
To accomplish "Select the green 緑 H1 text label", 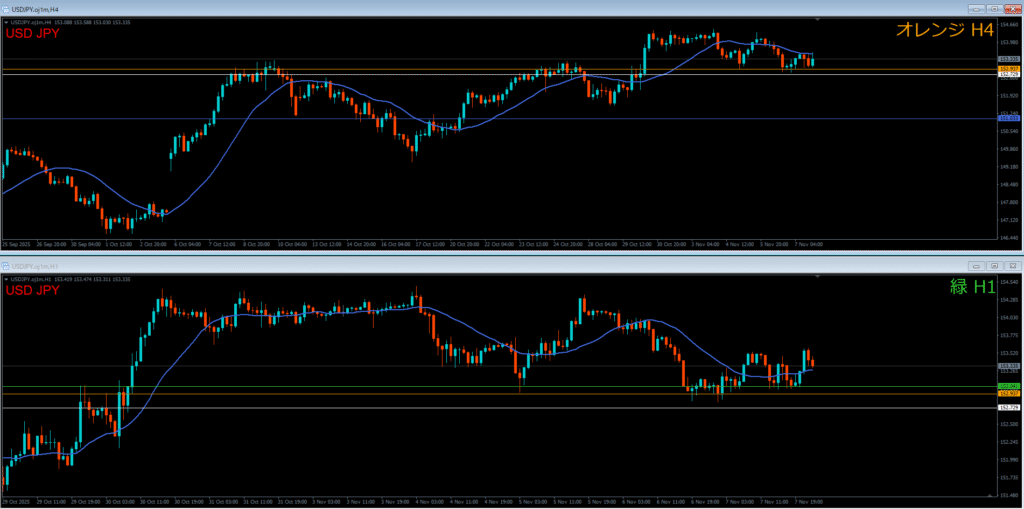I will tap(972, 286).
